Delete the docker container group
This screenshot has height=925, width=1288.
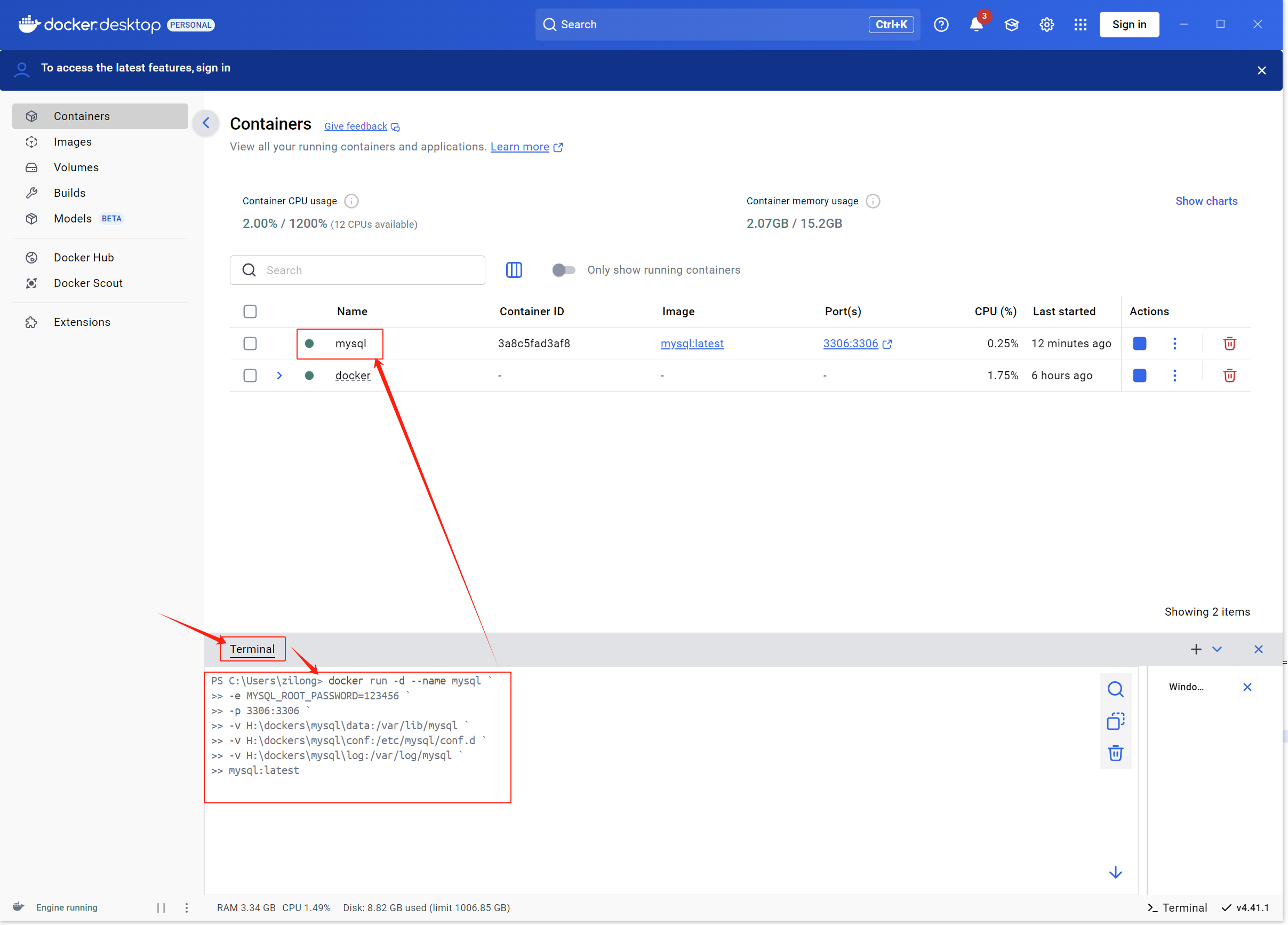click(1229, 376)
